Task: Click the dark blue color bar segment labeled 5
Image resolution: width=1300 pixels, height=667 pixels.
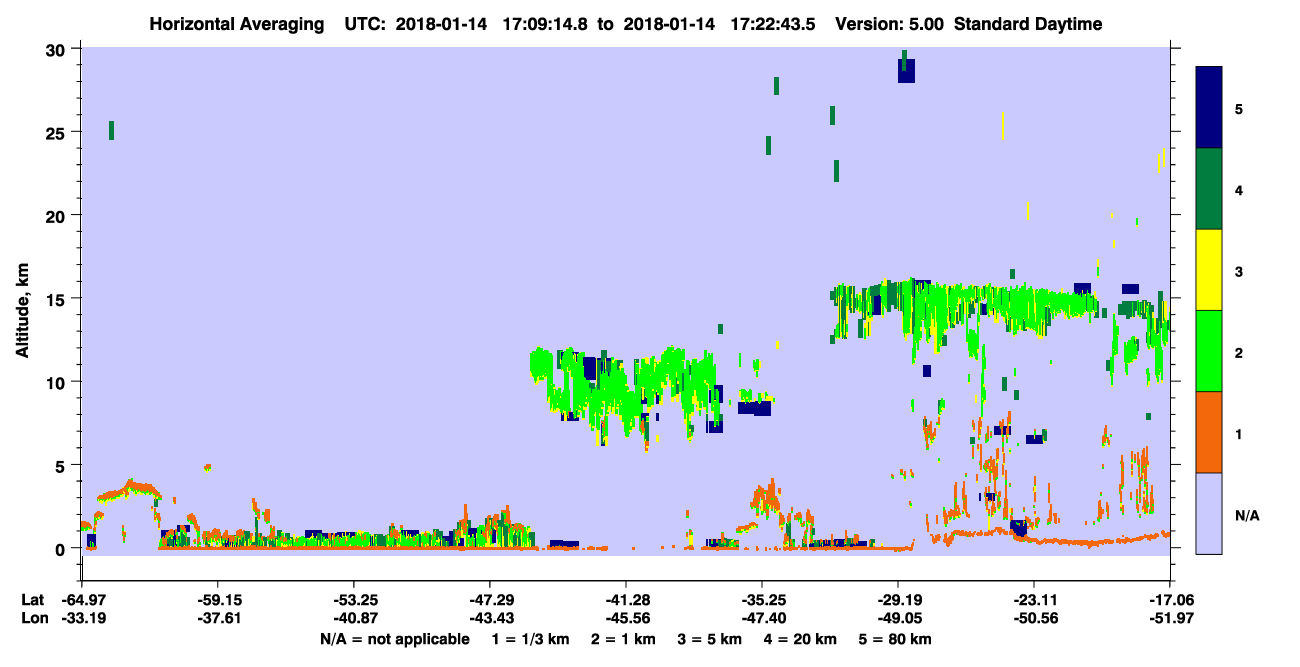Action: tap(1209, 108)
